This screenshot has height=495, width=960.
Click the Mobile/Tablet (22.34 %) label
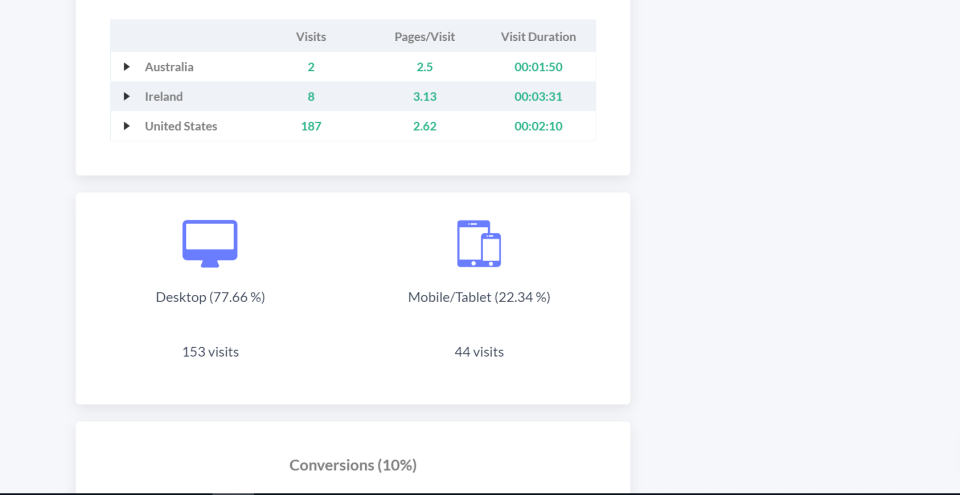point(479,297)
